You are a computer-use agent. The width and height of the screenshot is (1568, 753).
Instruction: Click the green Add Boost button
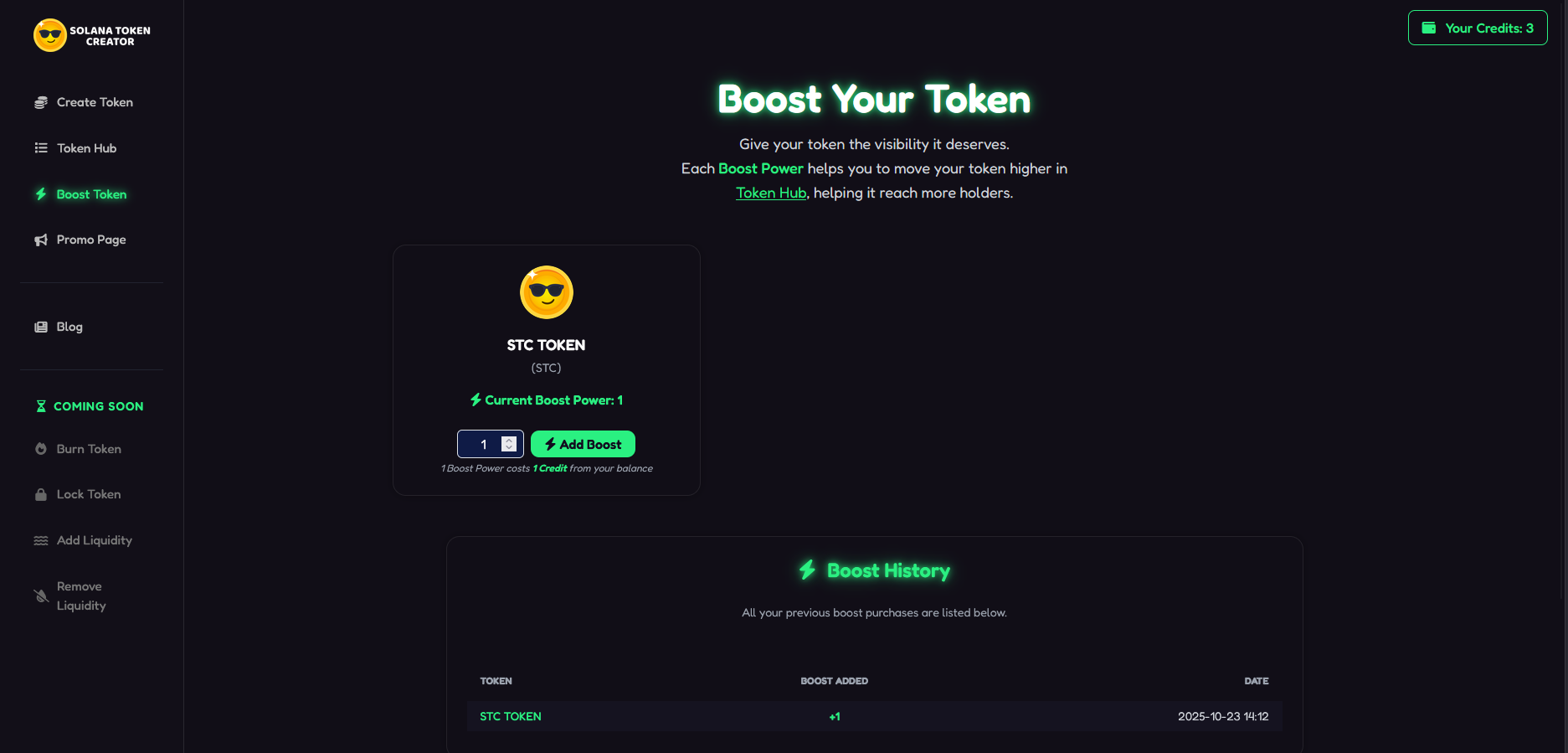tap(583, 444)
